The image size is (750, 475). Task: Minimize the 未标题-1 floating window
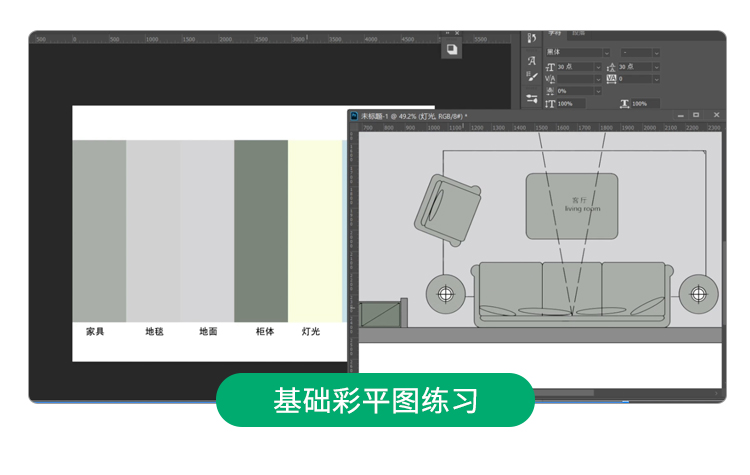point(681,115)
